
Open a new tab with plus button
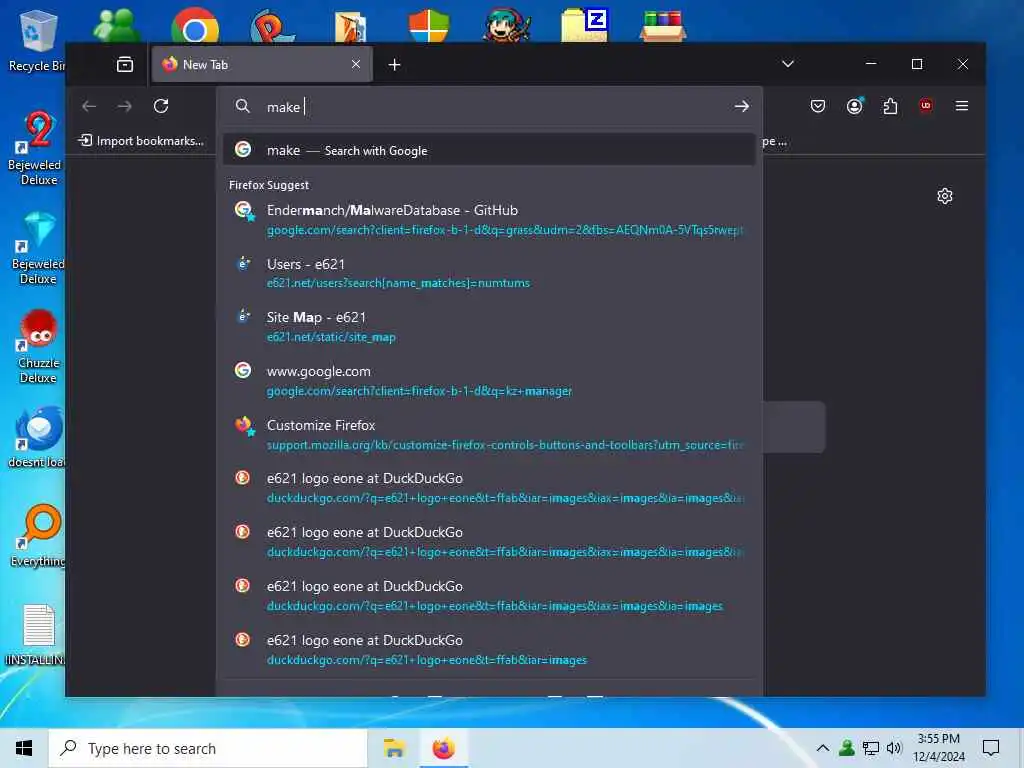pos(394,64)
